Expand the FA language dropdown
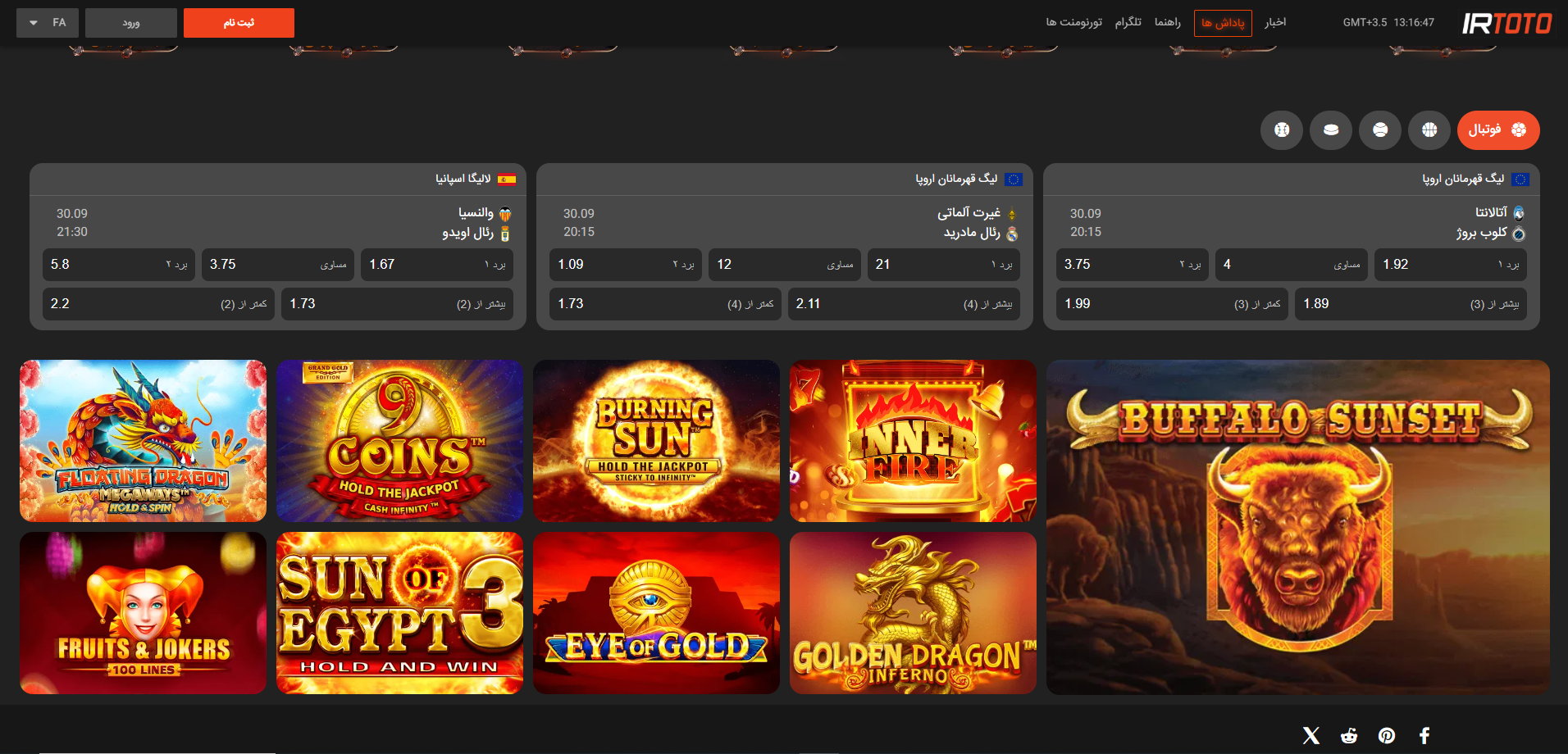 (48, 23)
